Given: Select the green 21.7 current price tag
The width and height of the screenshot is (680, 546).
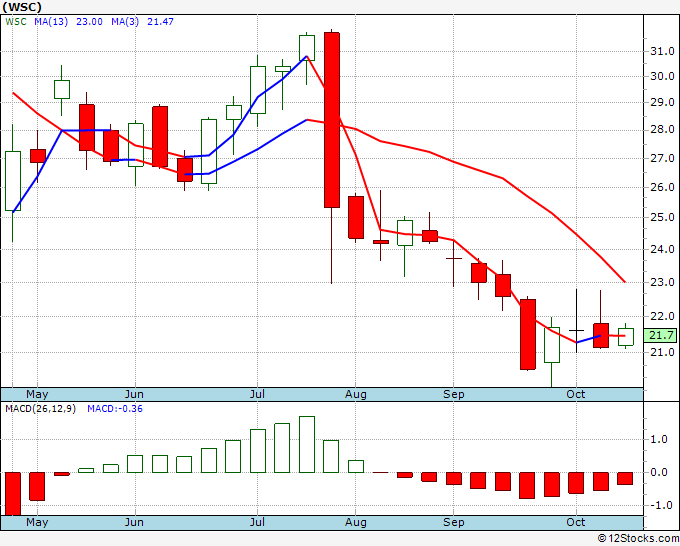Looking at the screenshot, I should (x=660, y=335).
